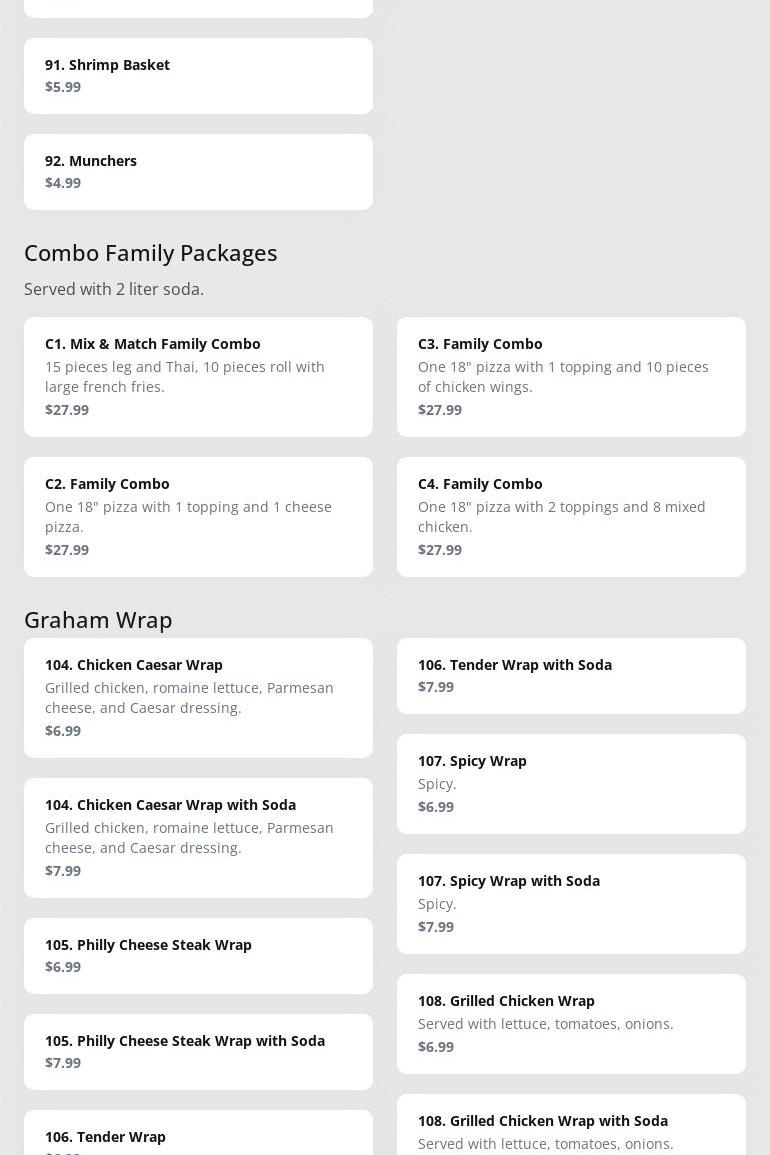The image size is (770, 1155).
Task: Choose the C2. Family Combo card
Action: pos(198,516)
